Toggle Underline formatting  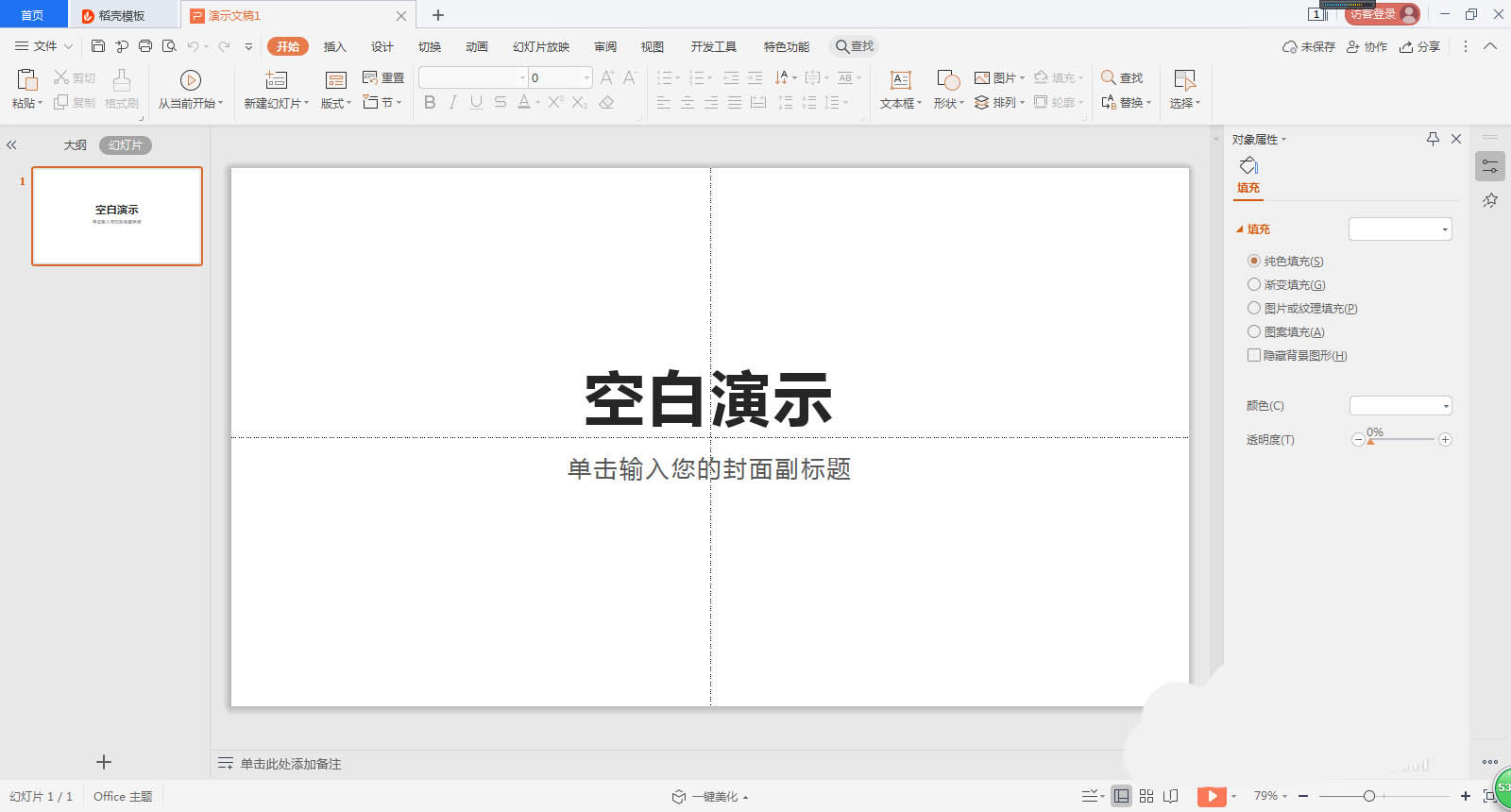[476, 102]
